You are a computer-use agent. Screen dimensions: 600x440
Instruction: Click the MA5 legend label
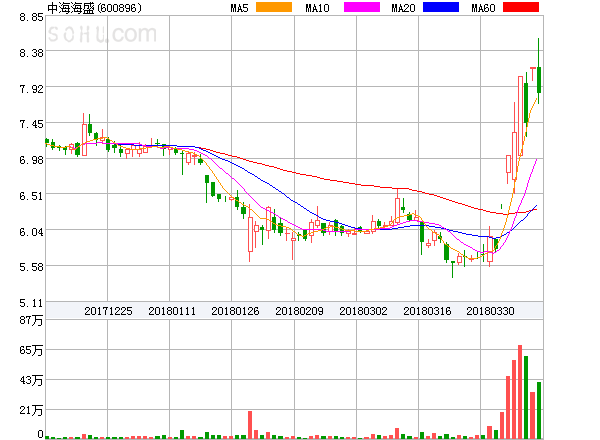coord(239,8)
